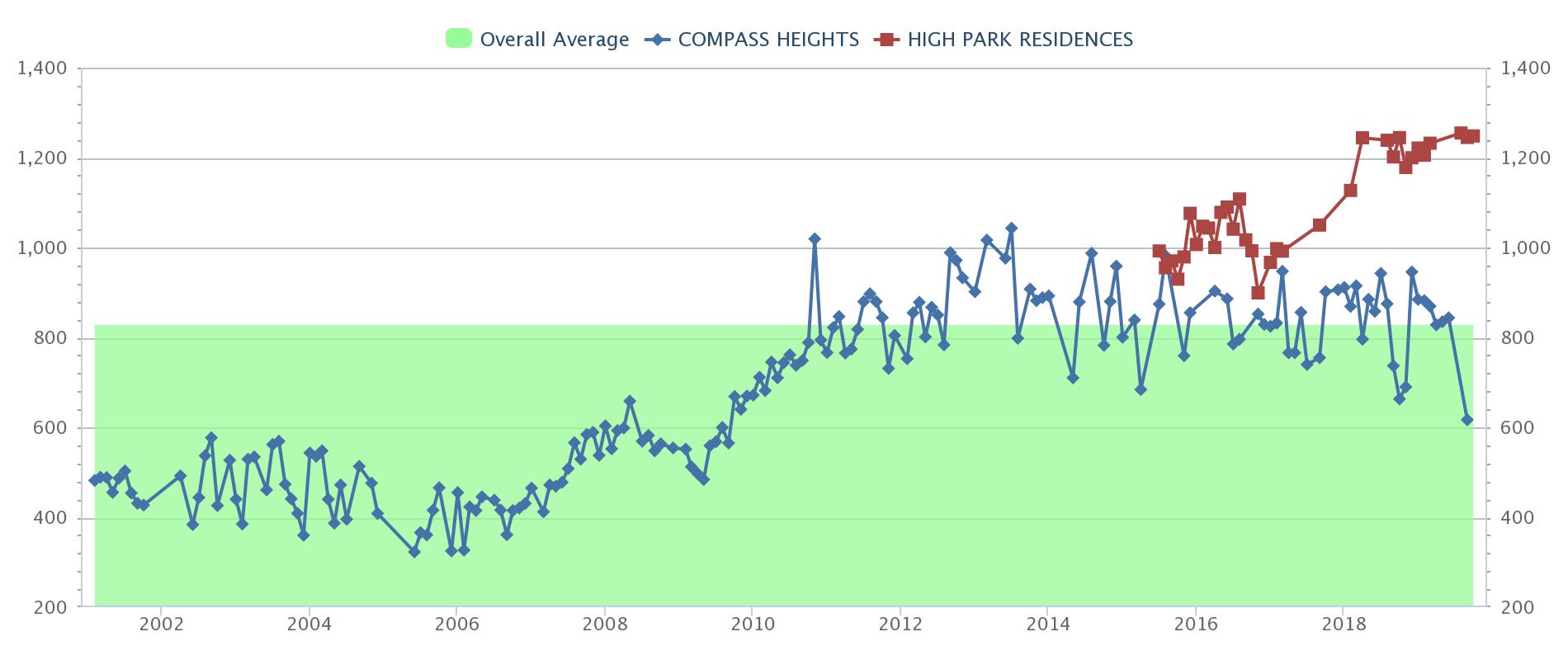1568x660 pixels.
Task: Select the final blue point near 620
Action: (1467, 420)
